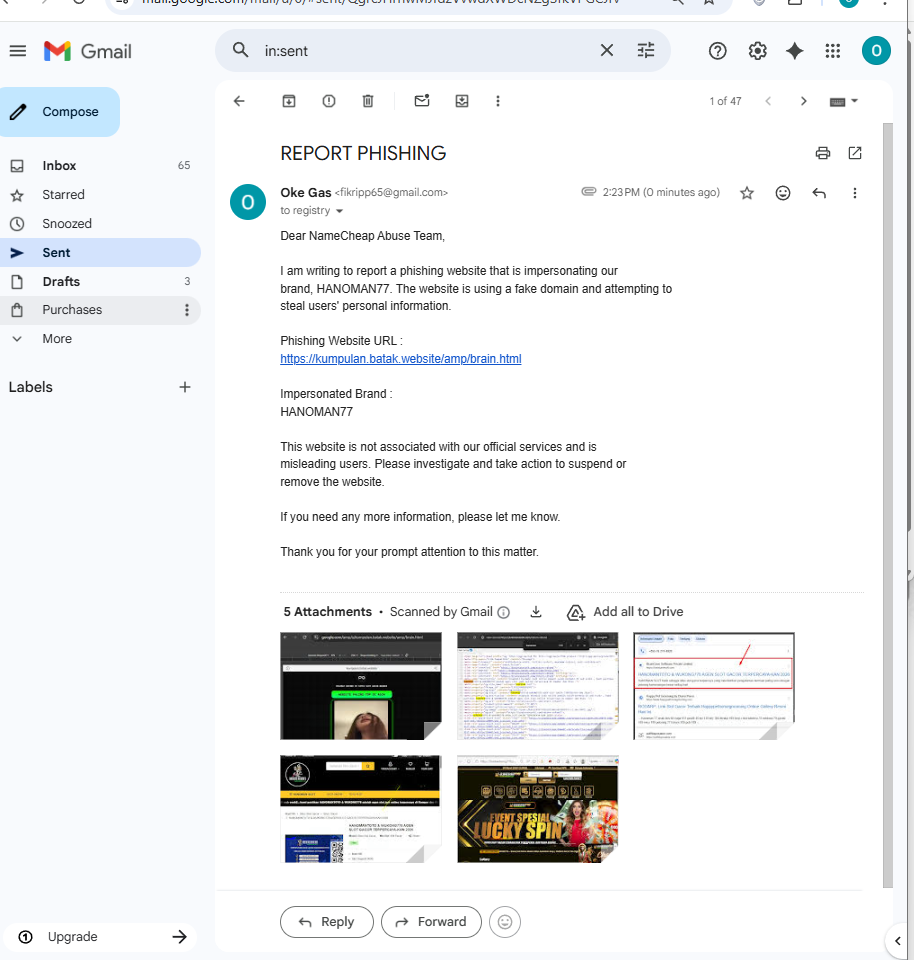Screen dimensions: 914x960
Task: Open message more options menu
Action: tap(855, 193)
